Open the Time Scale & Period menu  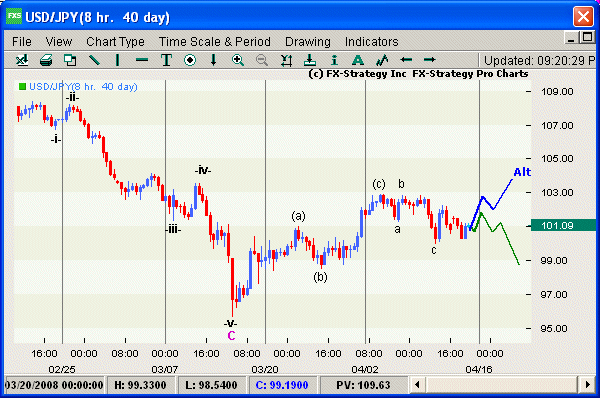tap(215, 41)
